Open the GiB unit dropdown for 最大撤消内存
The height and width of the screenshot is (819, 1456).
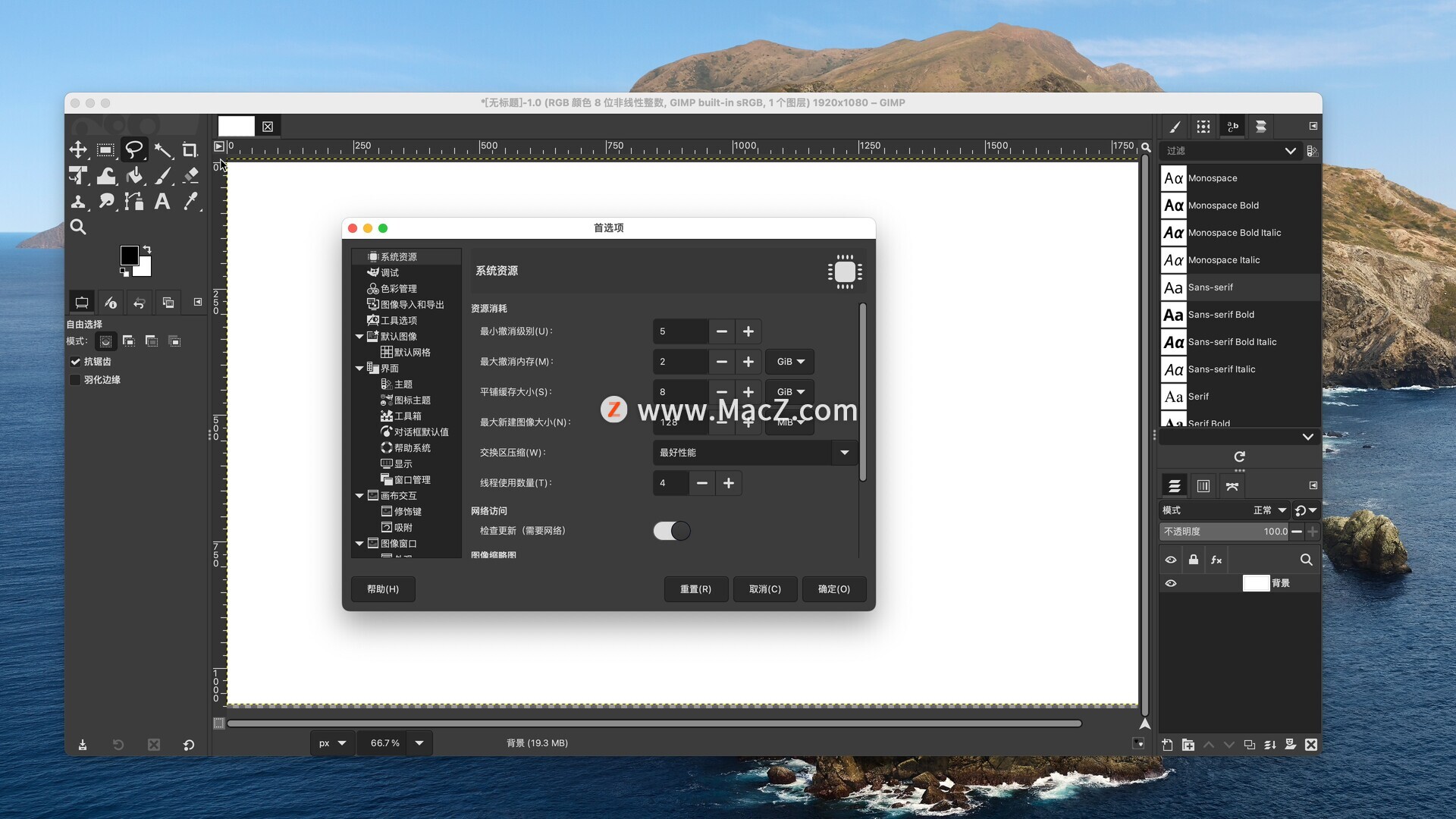pos(789,362)
